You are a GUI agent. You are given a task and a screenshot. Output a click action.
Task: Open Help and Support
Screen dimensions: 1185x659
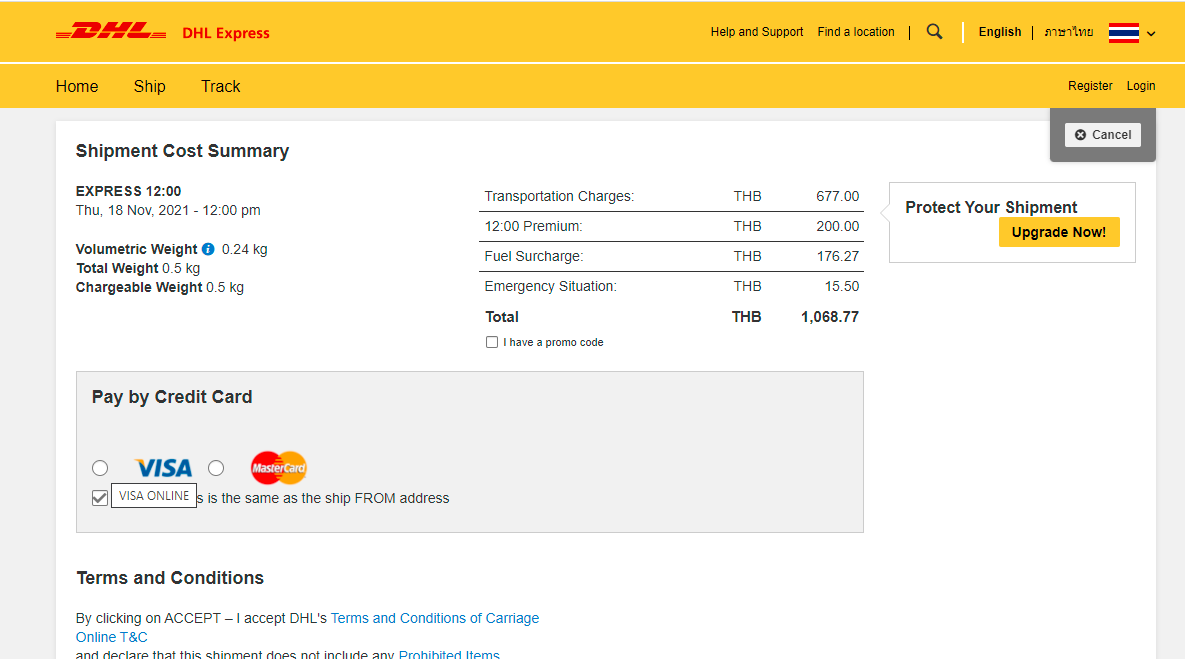click(x=757, y=32)
